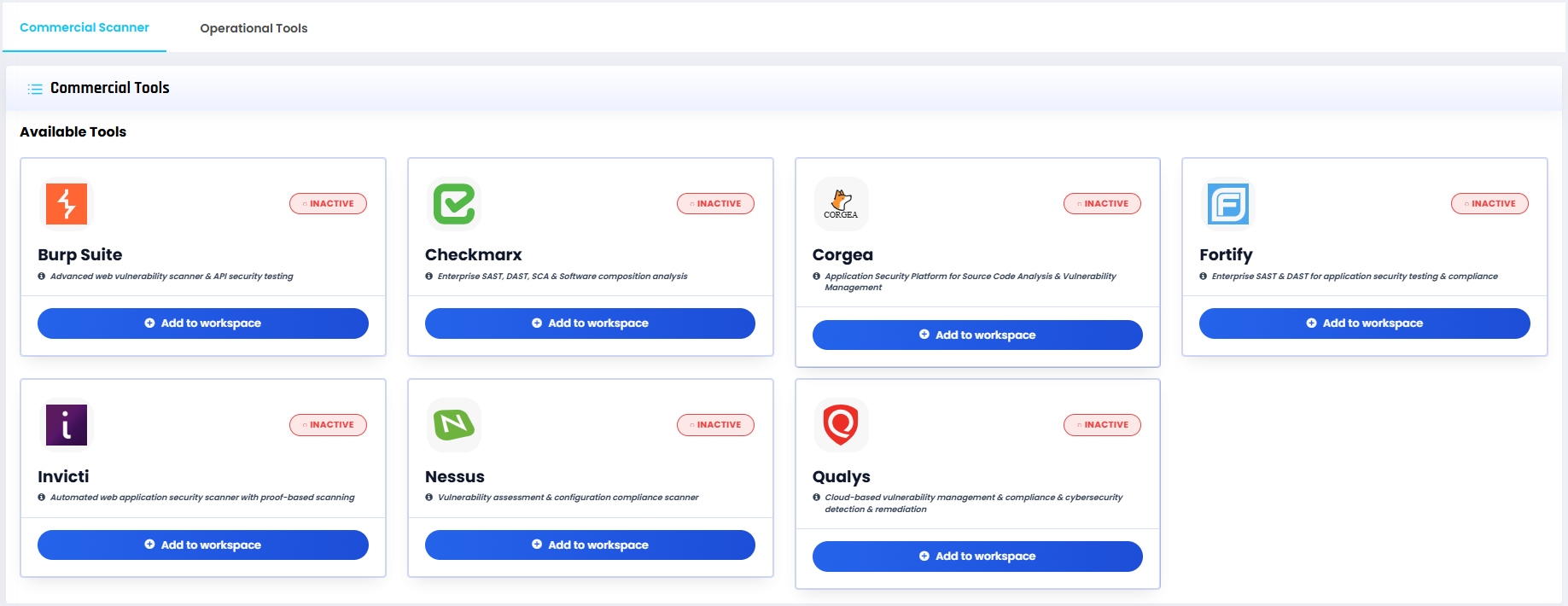Screen dimensions: 1568x606
Task: Click the Burp Suite orange logo icon
Action: tap(67, 204)
